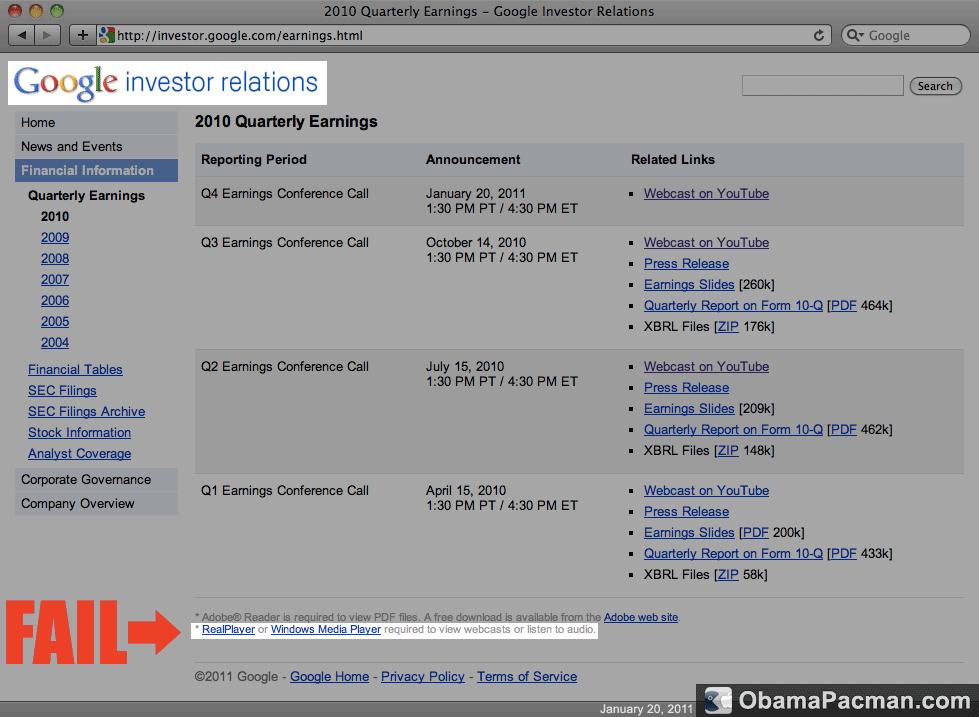This screenshot has height=717, width=979.
Task: Open Financial Tables link
Action: [75, 370]
